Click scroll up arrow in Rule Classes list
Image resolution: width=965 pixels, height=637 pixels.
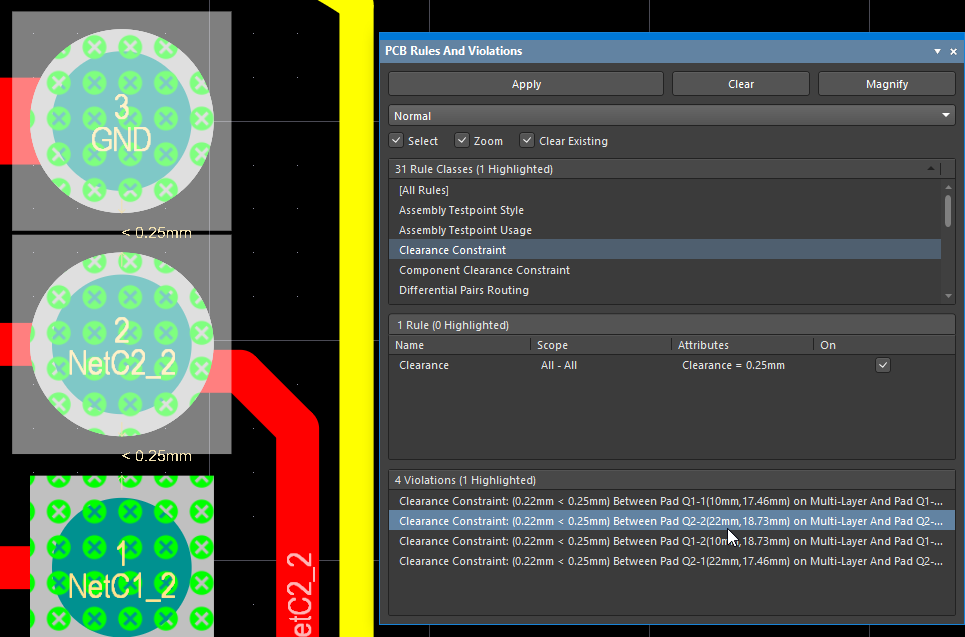(948, 187)
